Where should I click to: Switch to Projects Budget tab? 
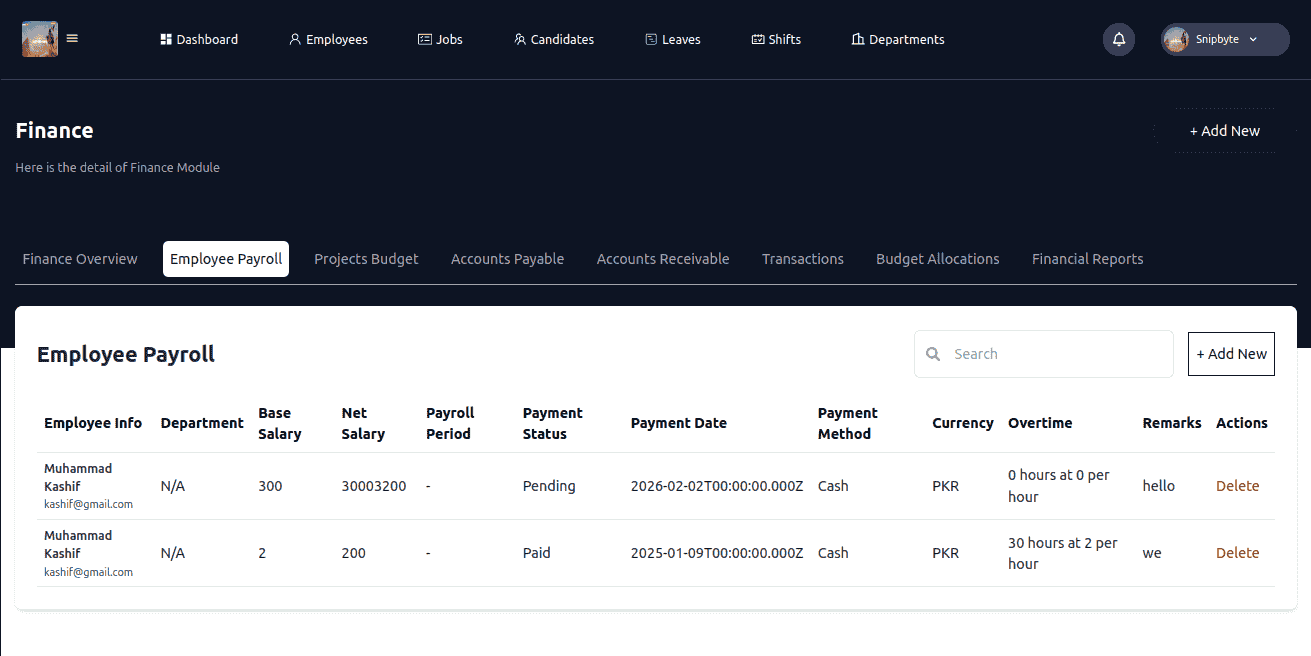click(x=366, y=259)
